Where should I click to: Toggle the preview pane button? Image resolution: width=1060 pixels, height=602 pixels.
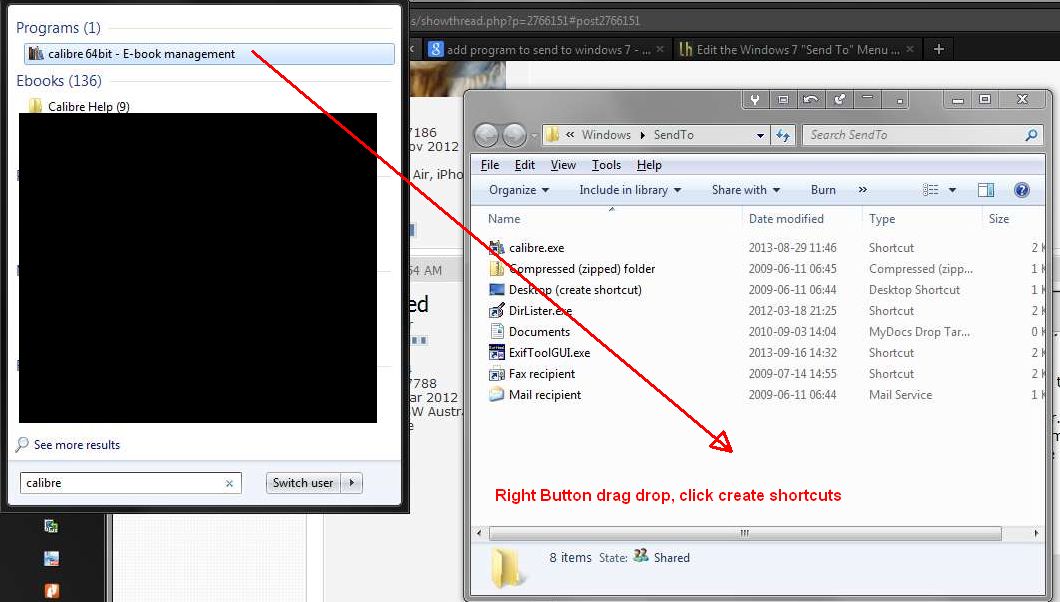[986, 190]
